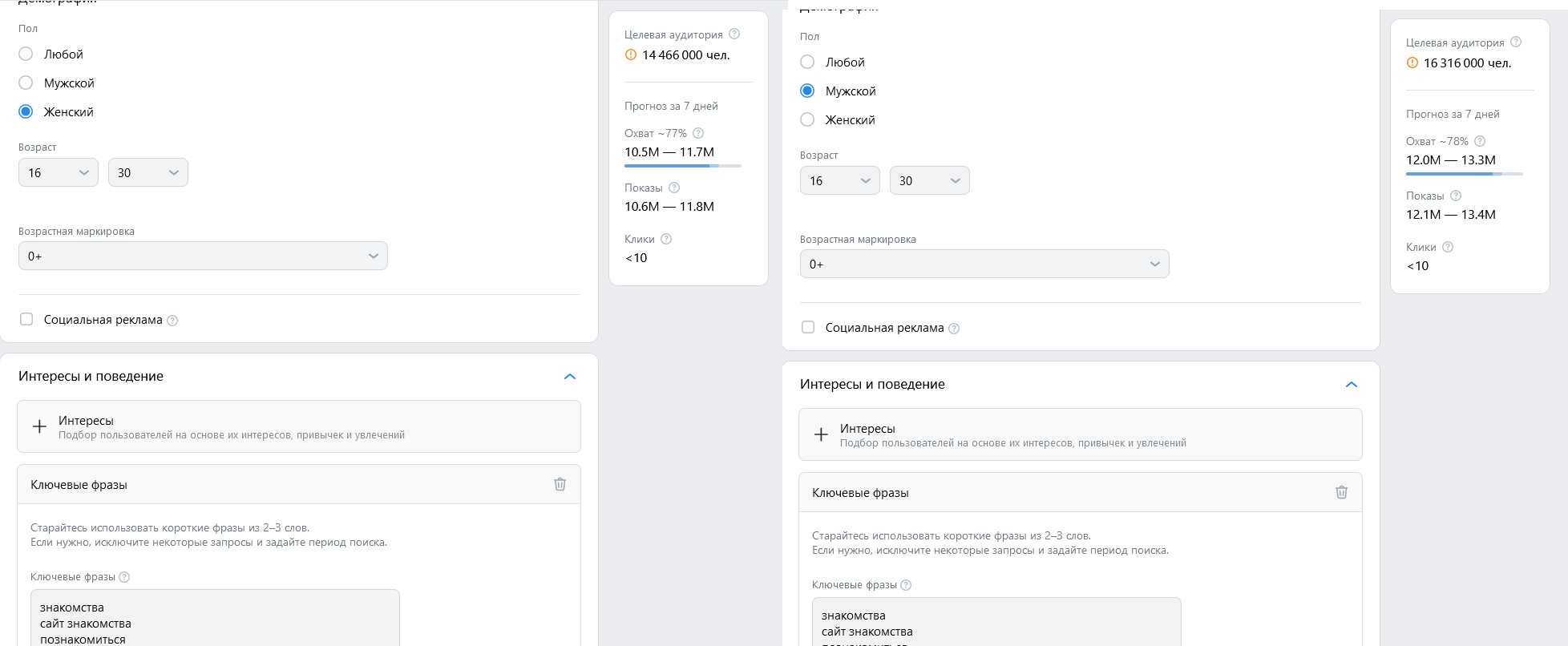The image size is (1568, 646).
Task: Click Интересы add row in left form
Action: click(x=299, y=426)
